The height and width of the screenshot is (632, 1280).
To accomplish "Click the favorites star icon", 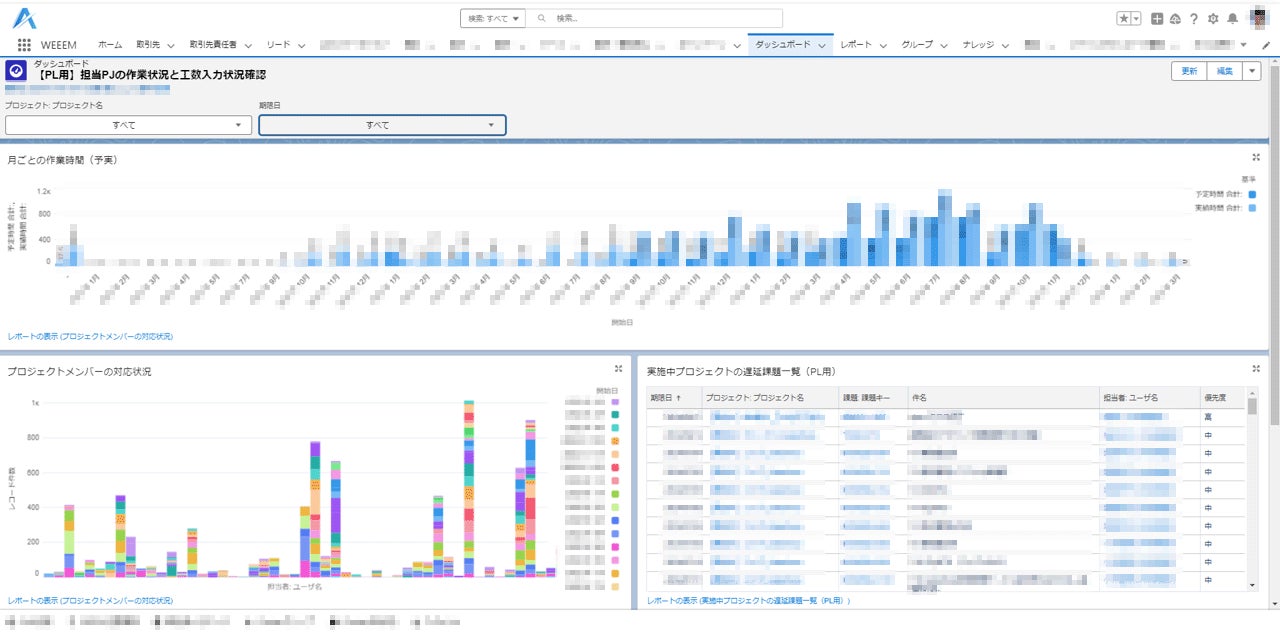I will pyautogui.click(x=1124, y=18).
